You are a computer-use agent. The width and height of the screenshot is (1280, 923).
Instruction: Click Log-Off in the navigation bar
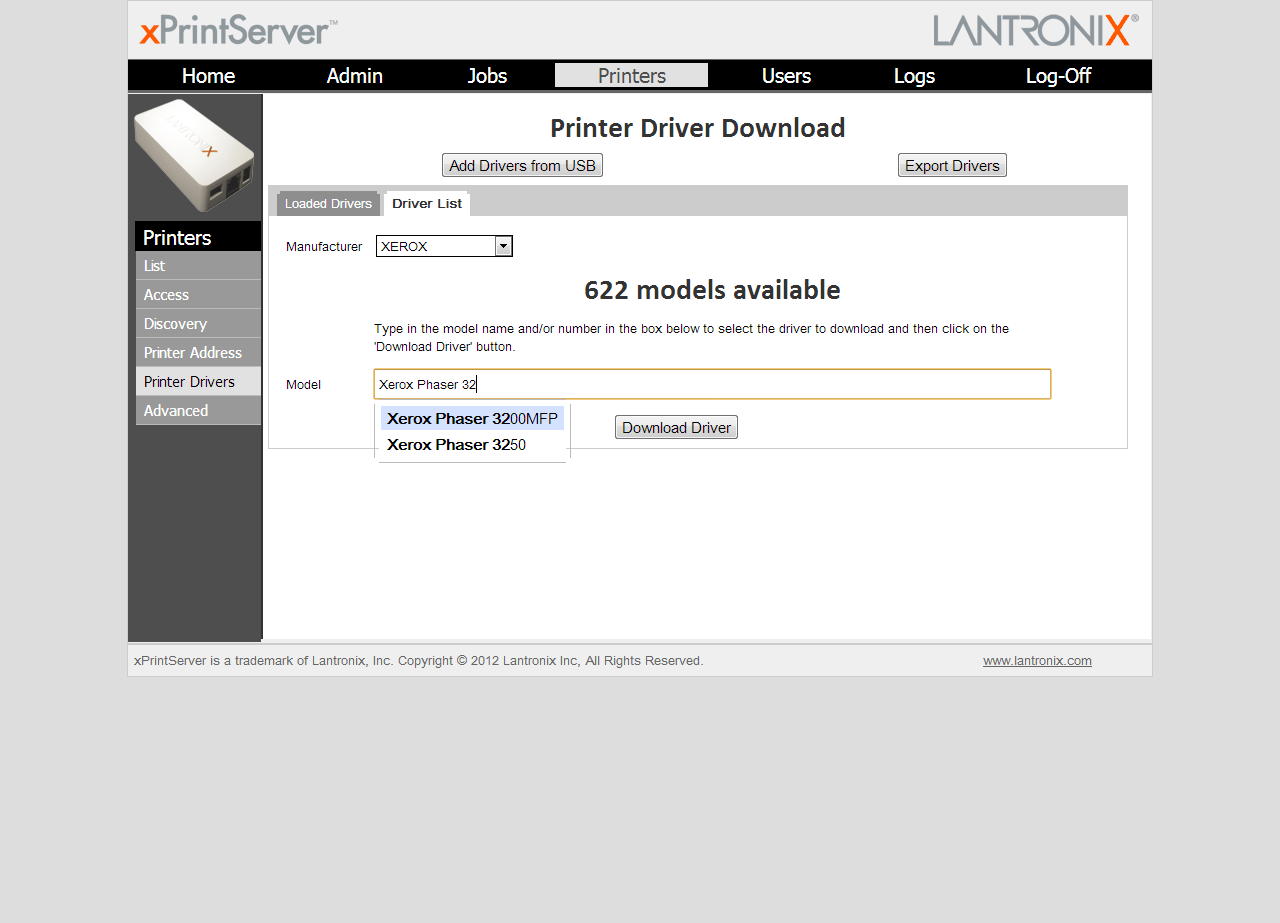[1058, 76]
